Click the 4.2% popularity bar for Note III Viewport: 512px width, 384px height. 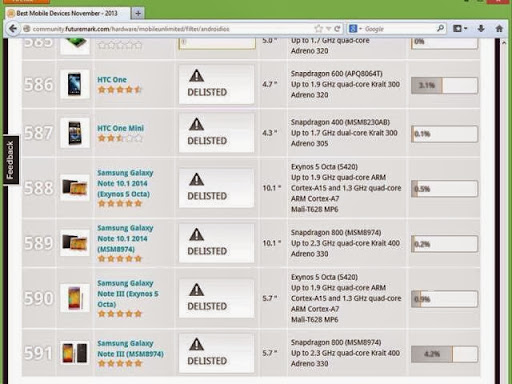point(444,354)
